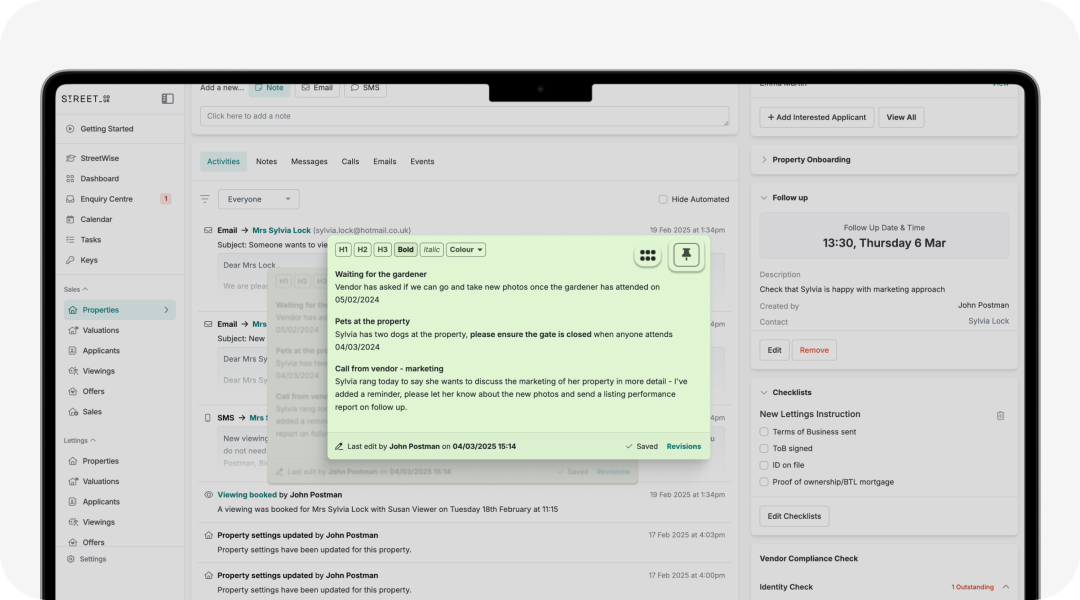Click the SMS button

[365, 88]
